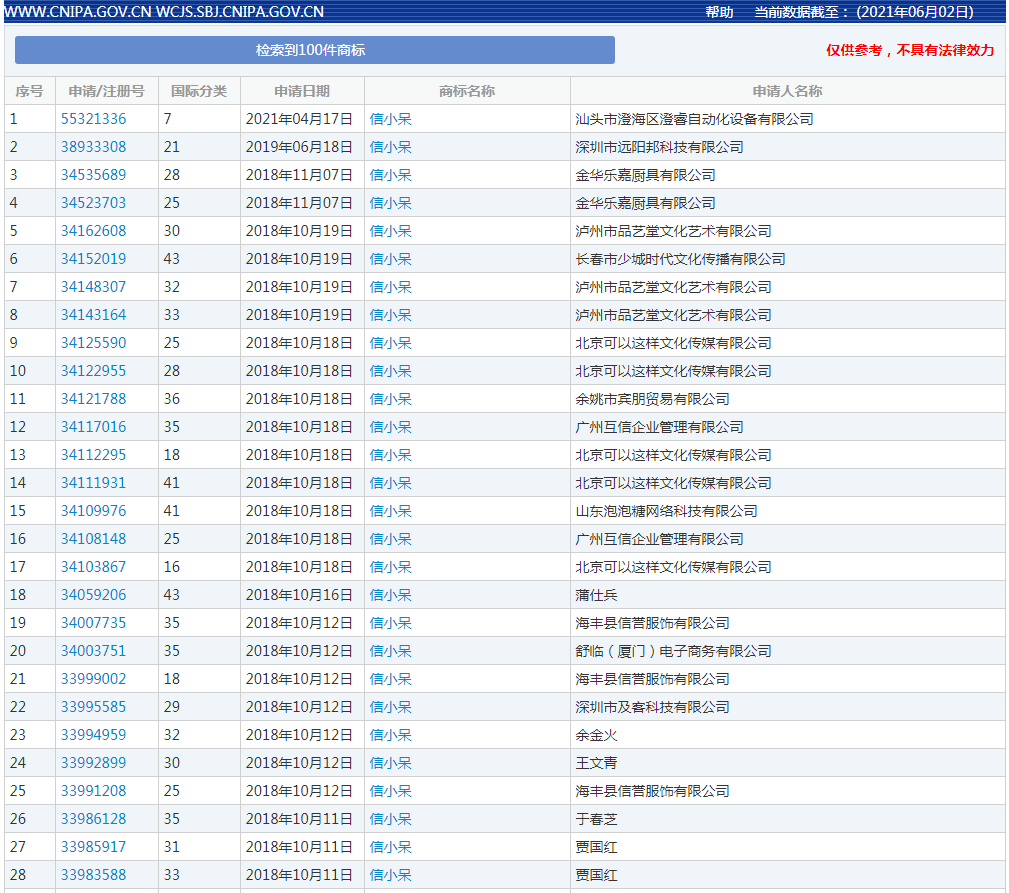
Task: Open application number 34108148
Action: pyautogui.click(x=93, y=539)
